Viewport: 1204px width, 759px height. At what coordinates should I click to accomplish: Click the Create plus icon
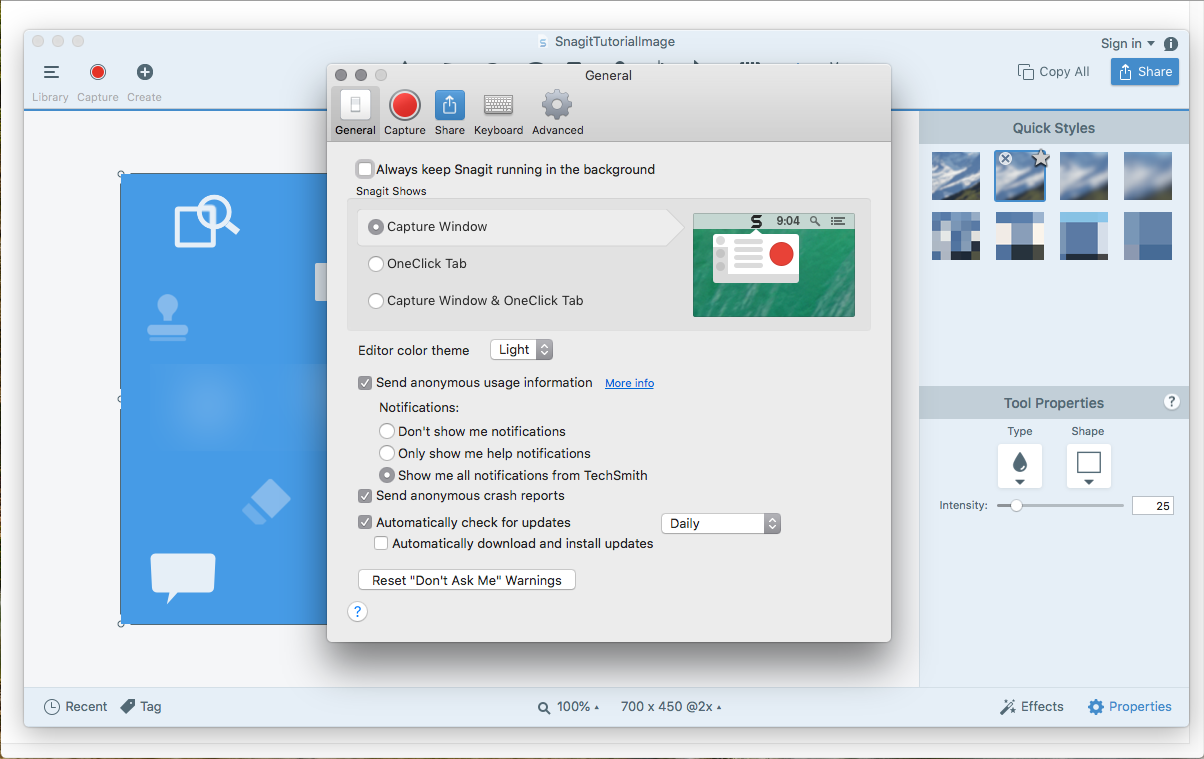144,73
